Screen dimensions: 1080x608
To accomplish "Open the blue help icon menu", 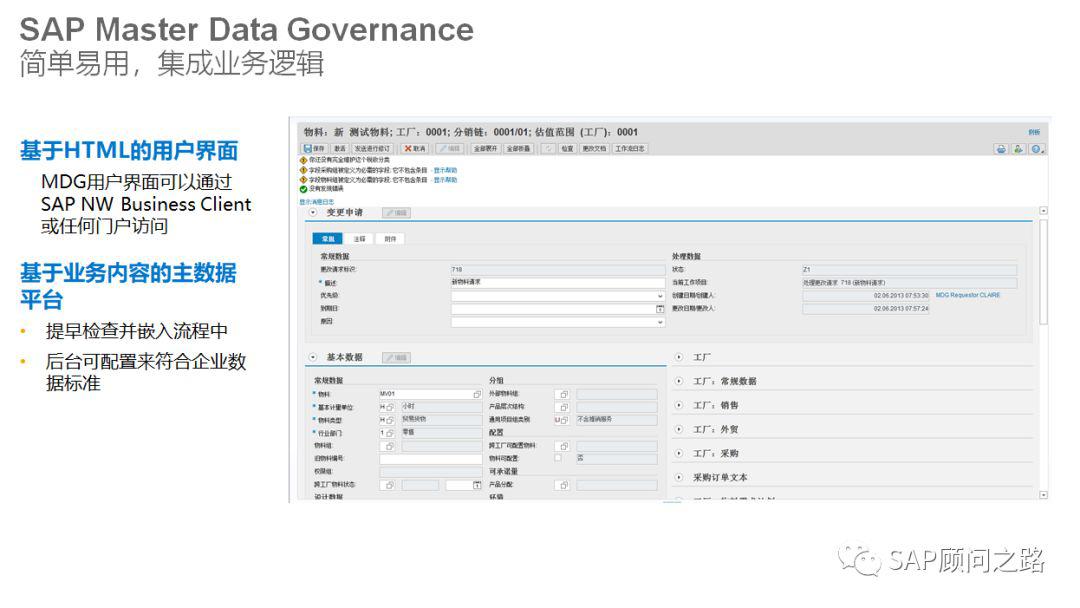I will tap(1037, 149).
